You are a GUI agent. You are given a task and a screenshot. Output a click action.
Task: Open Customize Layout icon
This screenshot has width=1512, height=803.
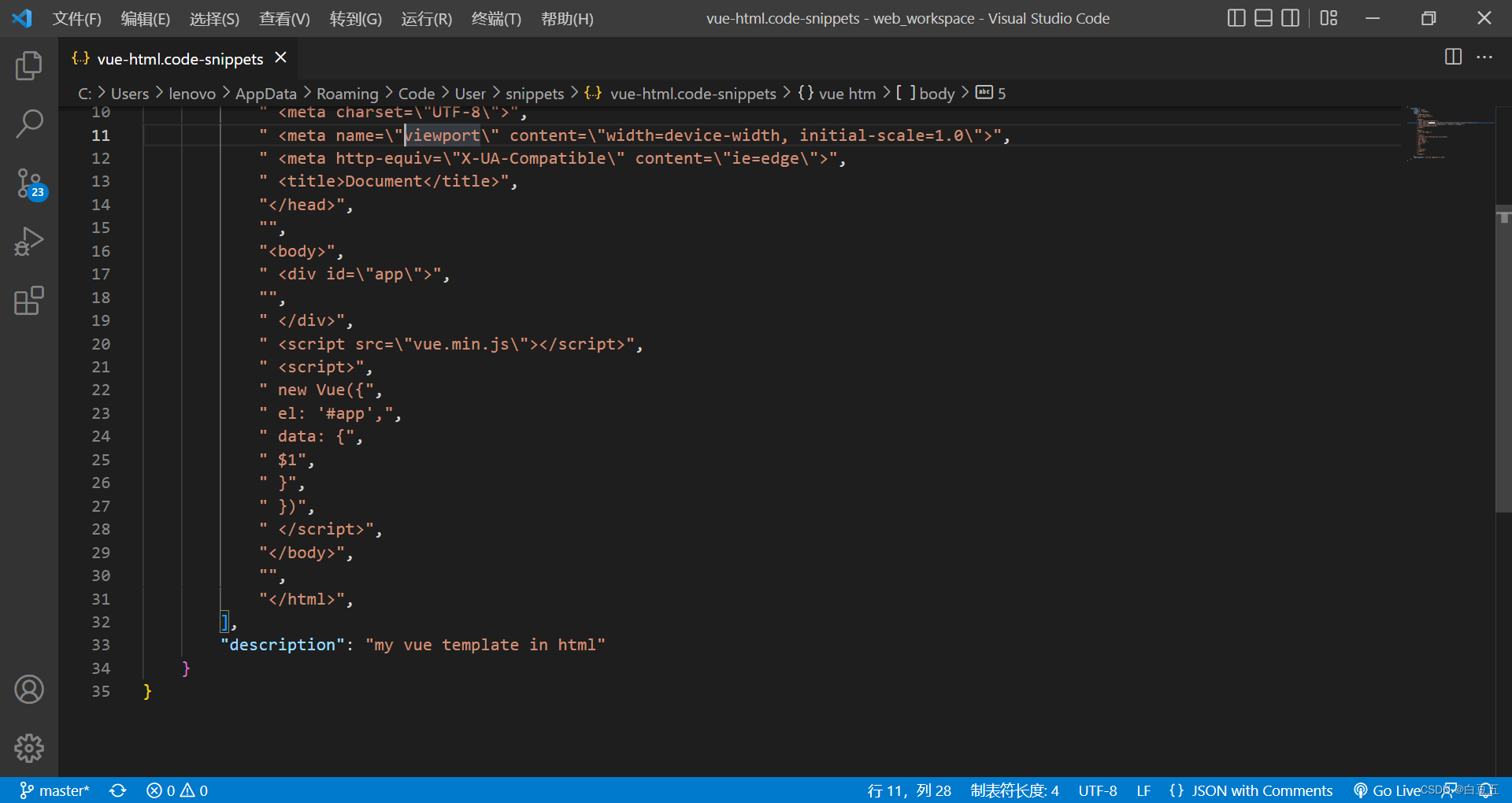(x=1329, y=18)
